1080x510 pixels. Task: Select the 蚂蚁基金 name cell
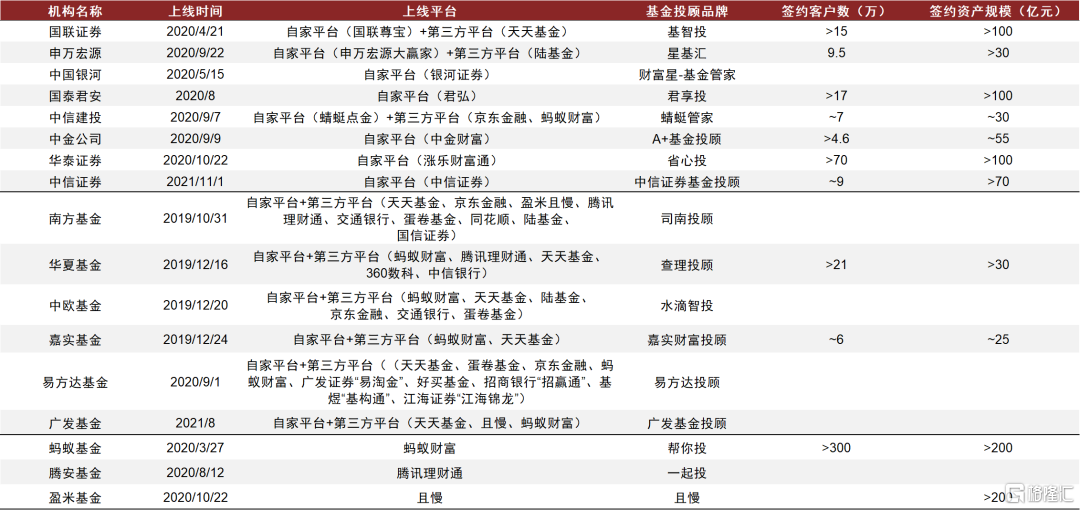[x=74, y=448]
